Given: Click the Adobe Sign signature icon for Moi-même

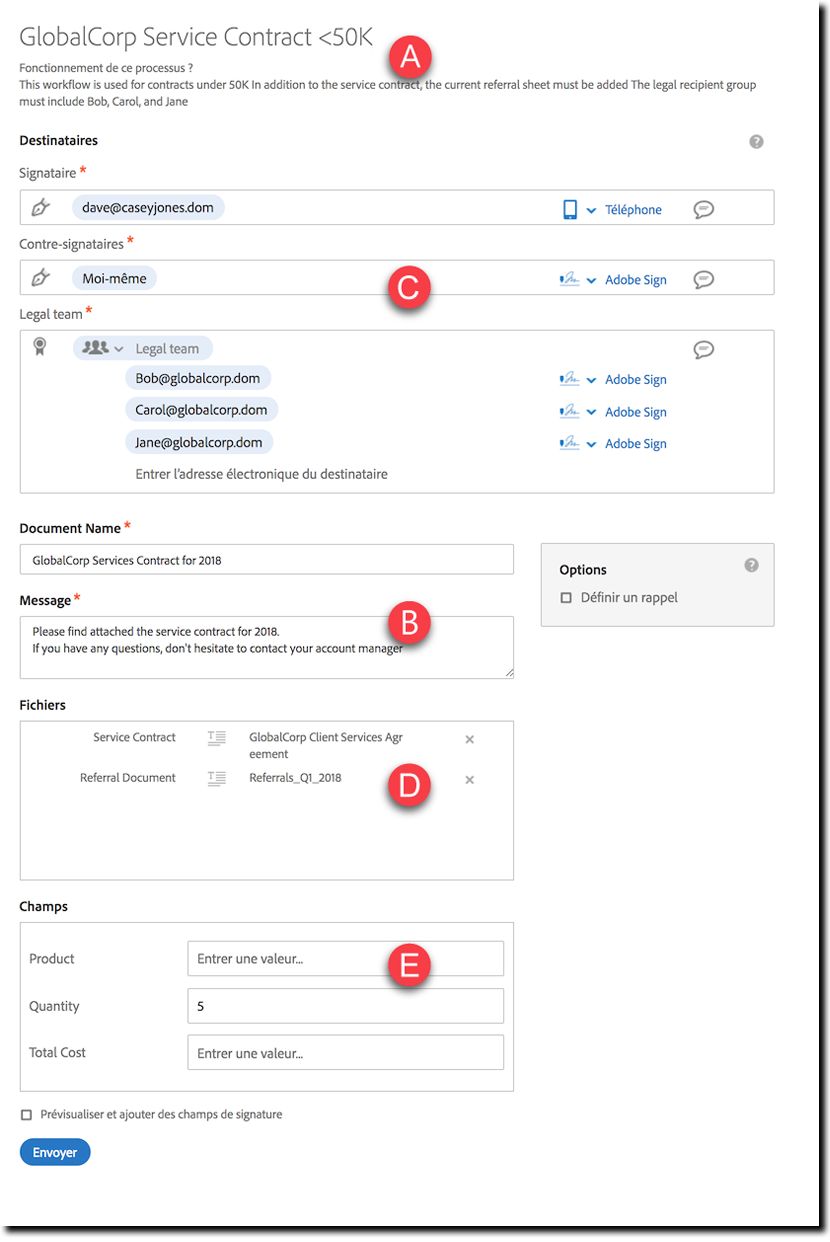Looking at the screenshot, I should 569,280.
